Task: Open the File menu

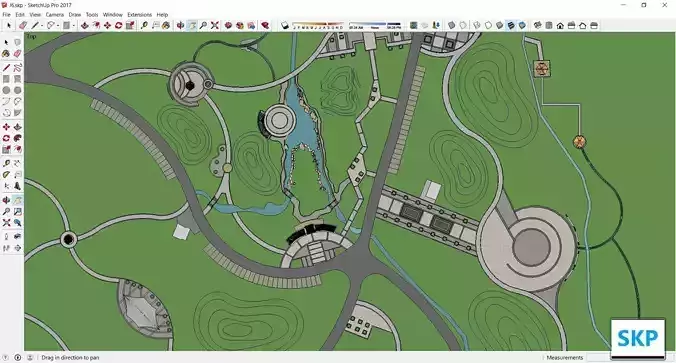Action: pos(6,15)
